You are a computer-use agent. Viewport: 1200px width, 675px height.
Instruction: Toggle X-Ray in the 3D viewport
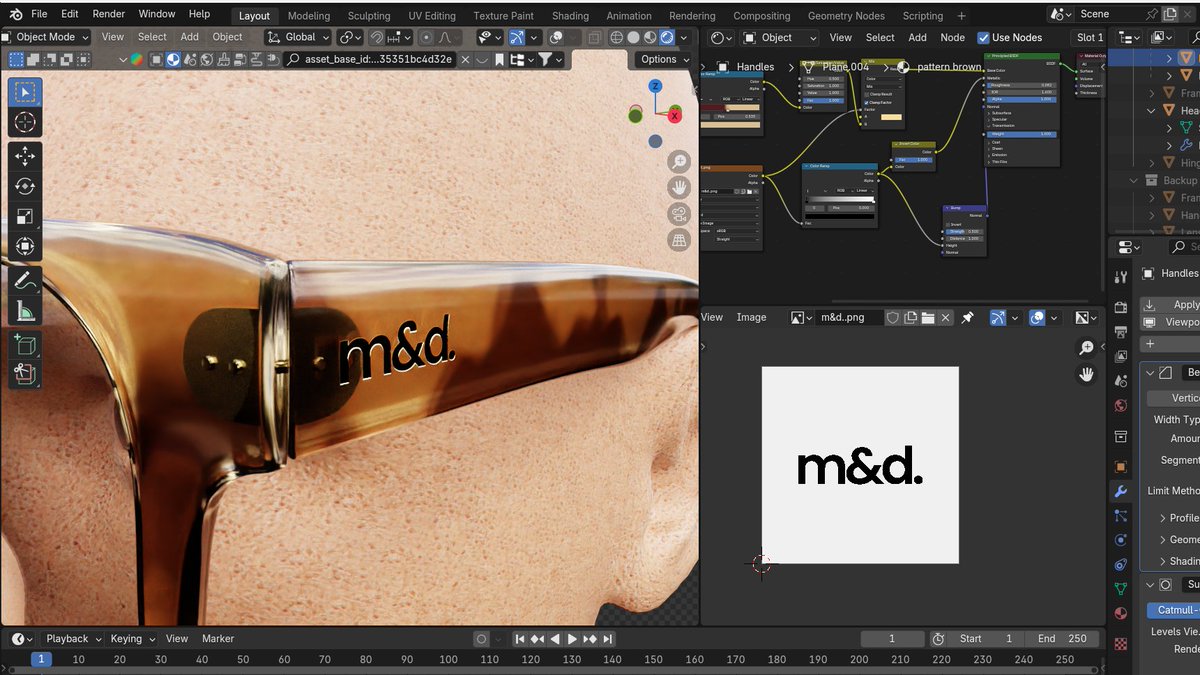click(594, 37)
